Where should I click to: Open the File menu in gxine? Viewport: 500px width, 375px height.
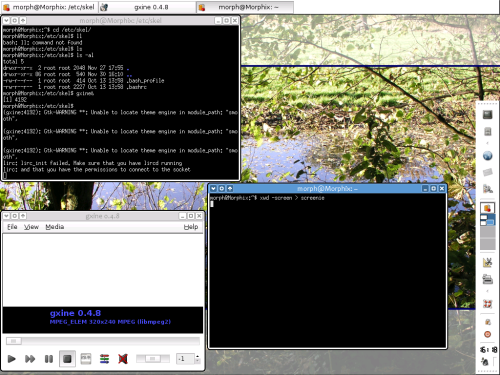[x=12, y=227]
